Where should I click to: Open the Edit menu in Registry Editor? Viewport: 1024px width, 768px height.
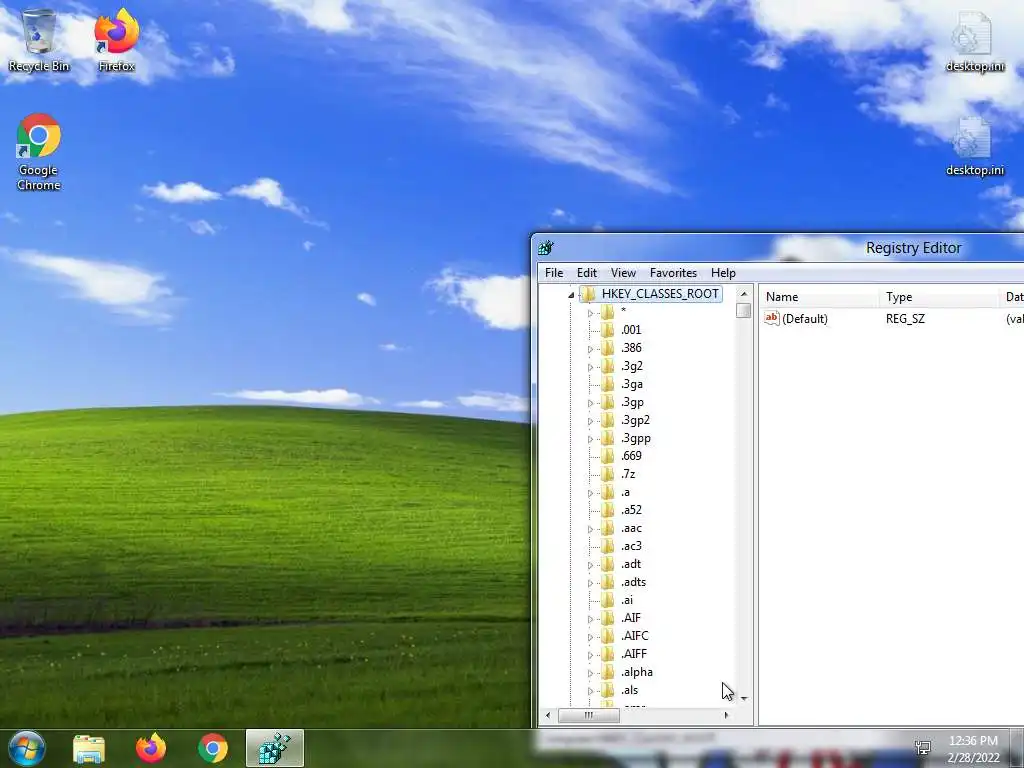[586, 273]
